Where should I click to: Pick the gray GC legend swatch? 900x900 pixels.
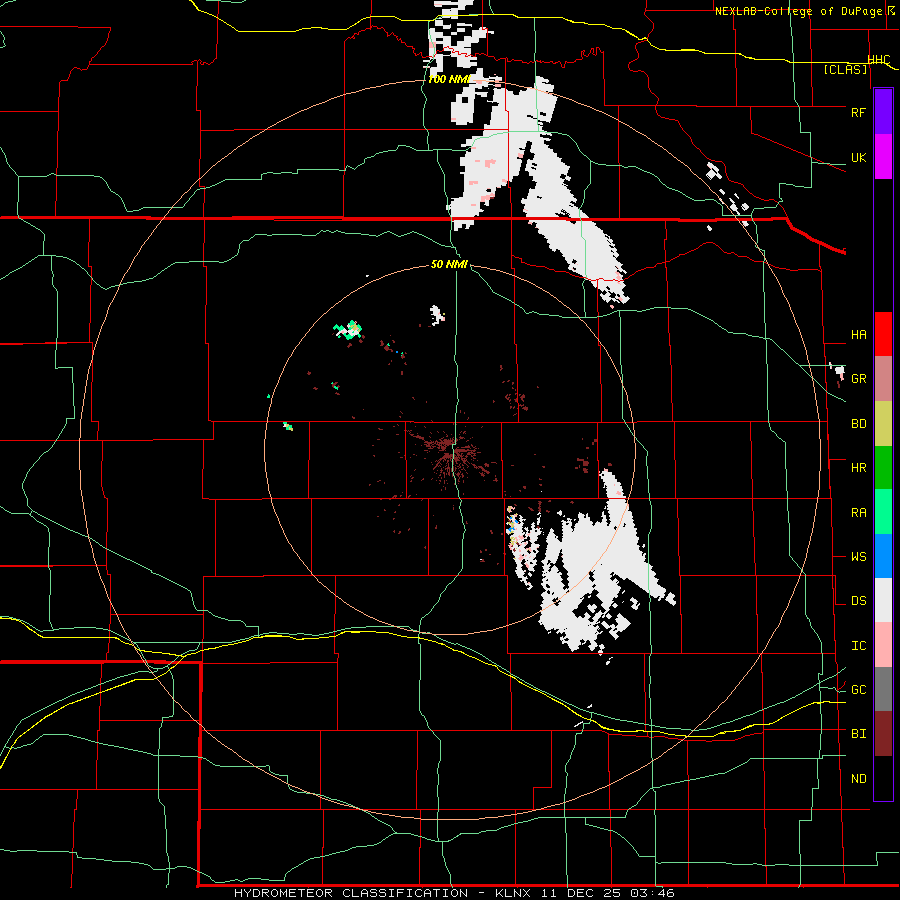[883, 689]
